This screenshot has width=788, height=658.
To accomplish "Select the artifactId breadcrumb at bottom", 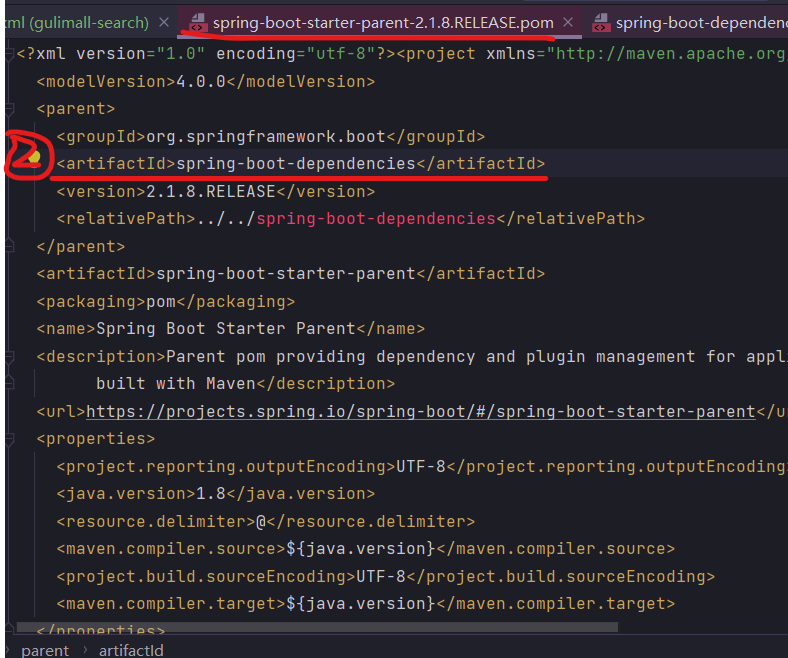I will [x=131, y=650].
